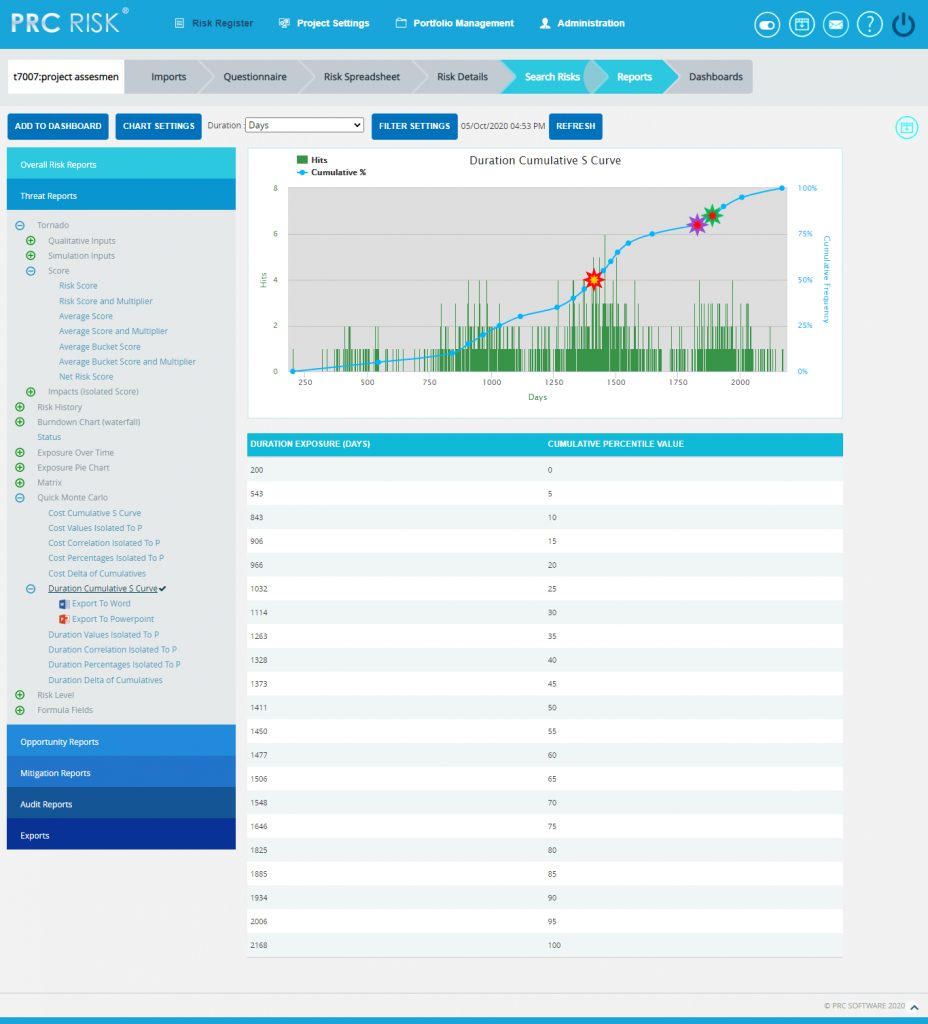Open the Overall Risk Reports section

click(x=121, y=164)
